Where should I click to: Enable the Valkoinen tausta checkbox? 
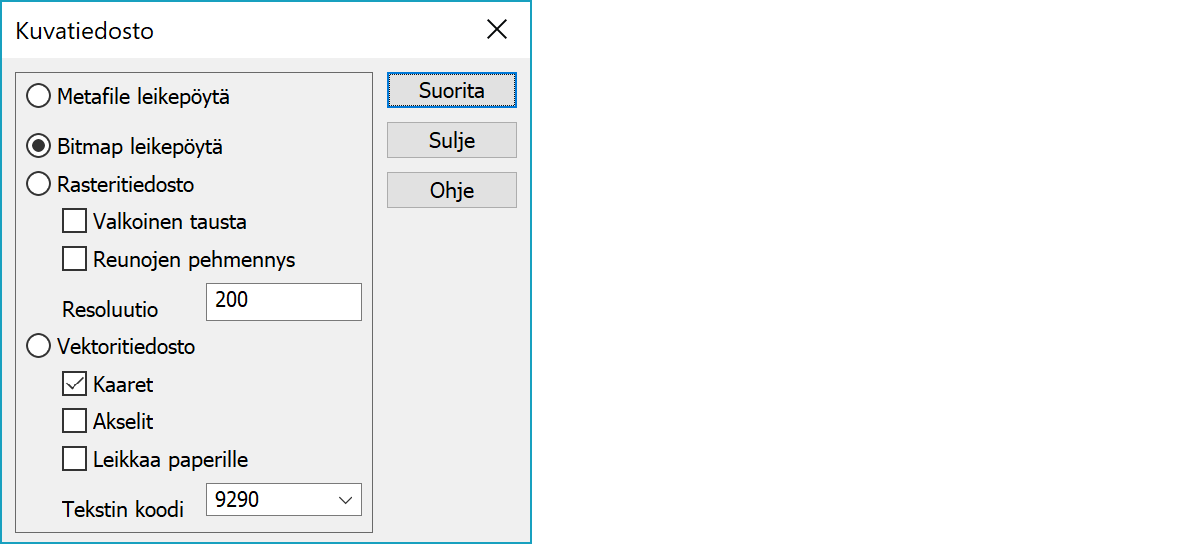[x=74, y=221]
